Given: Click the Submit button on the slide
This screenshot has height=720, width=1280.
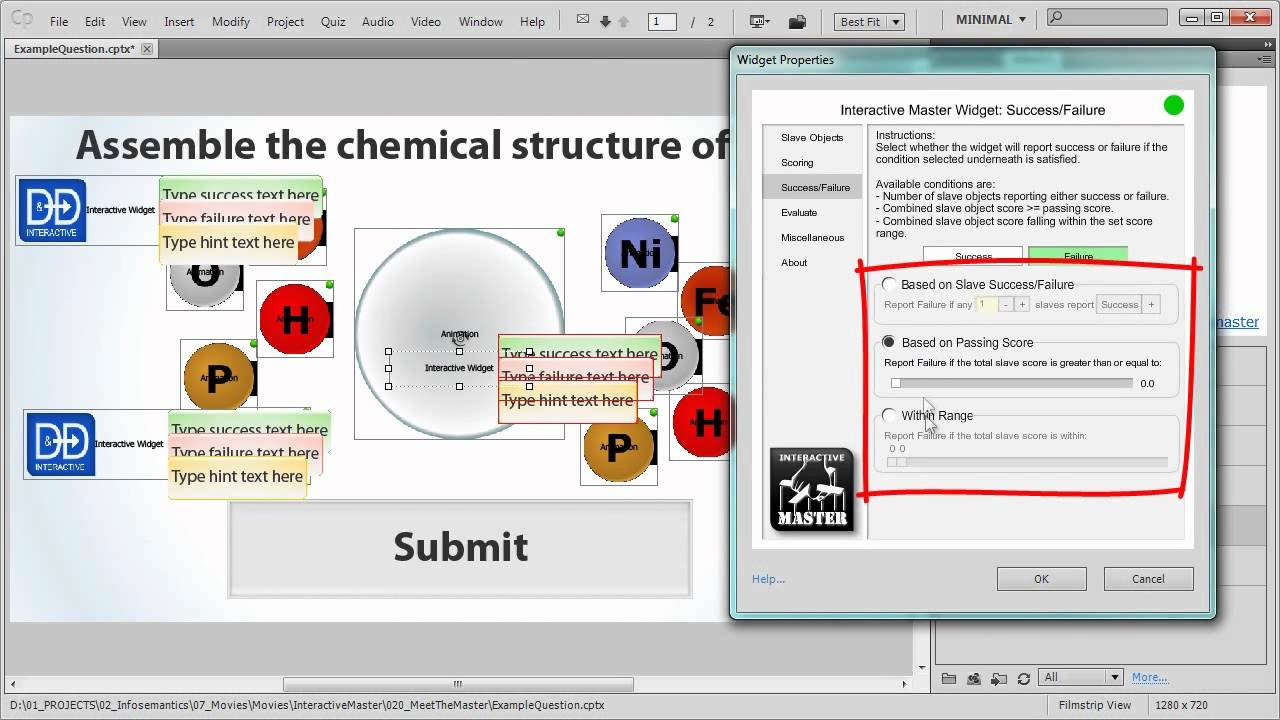Looking at the screenshot, I should (460, 548).
